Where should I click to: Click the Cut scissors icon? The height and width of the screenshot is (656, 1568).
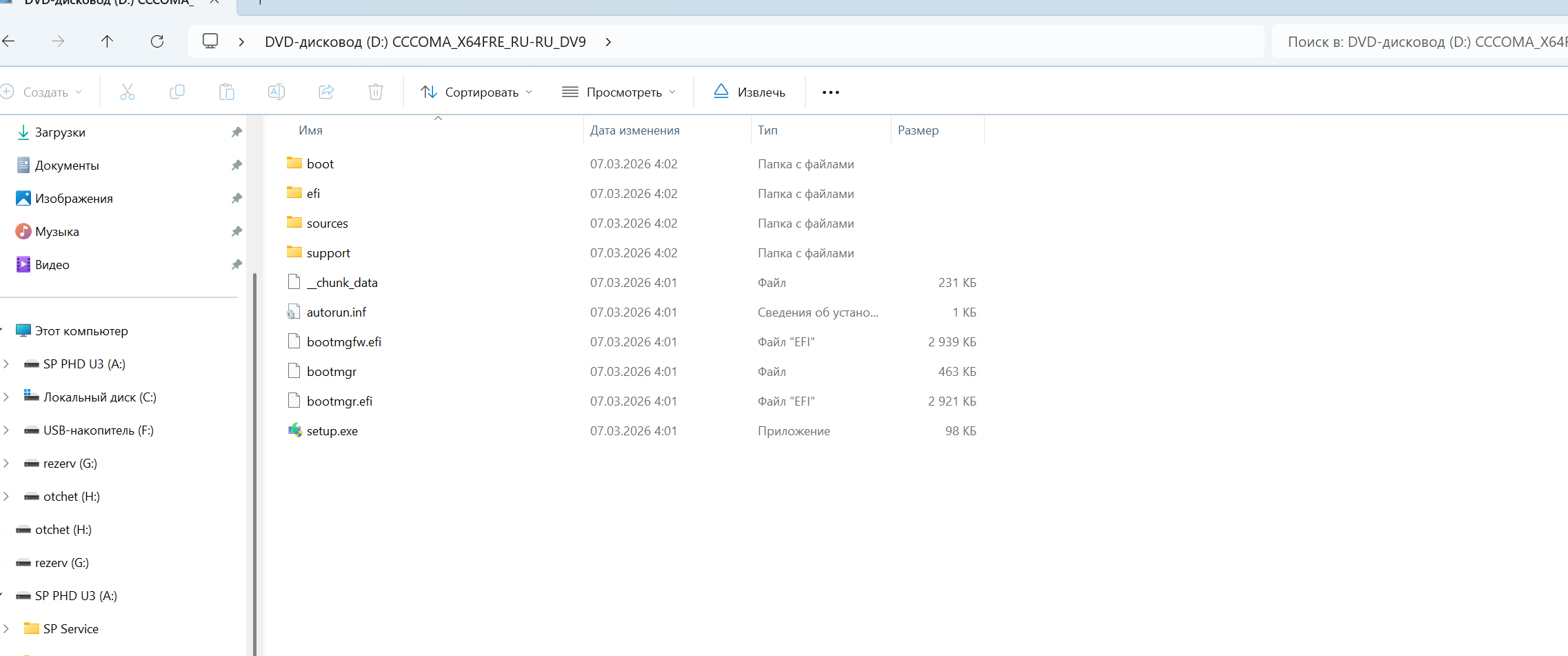(128, 92)
